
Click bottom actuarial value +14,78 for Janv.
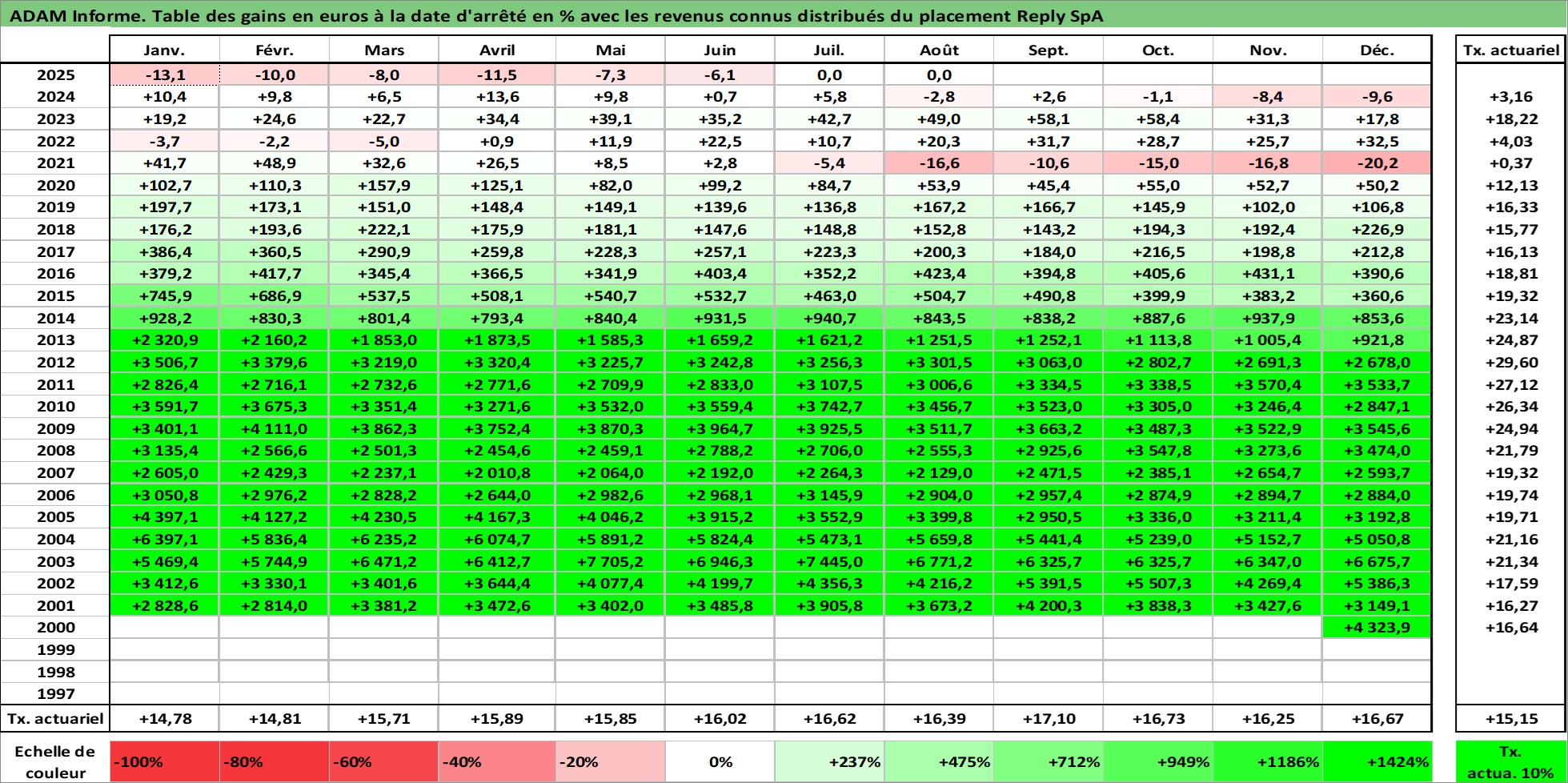[164, 719]
